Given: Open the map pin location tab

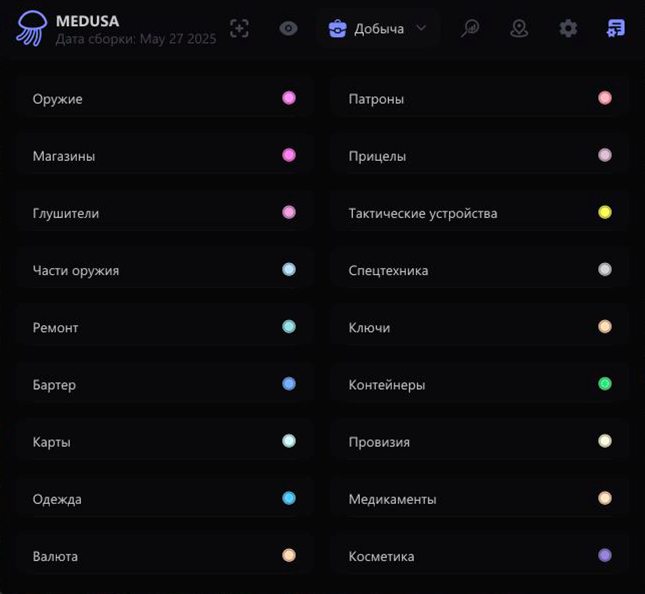Looking at the screenshot, I should 519,29.
